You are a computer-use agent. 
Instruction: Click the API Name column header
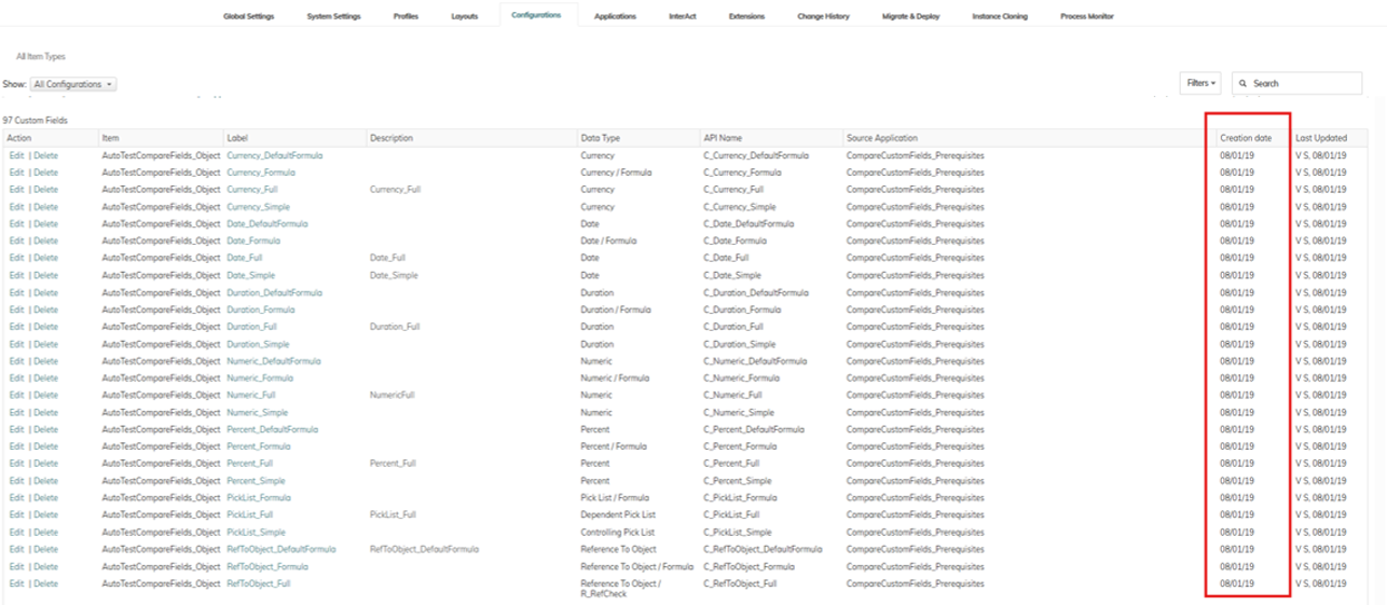point(722,138)
